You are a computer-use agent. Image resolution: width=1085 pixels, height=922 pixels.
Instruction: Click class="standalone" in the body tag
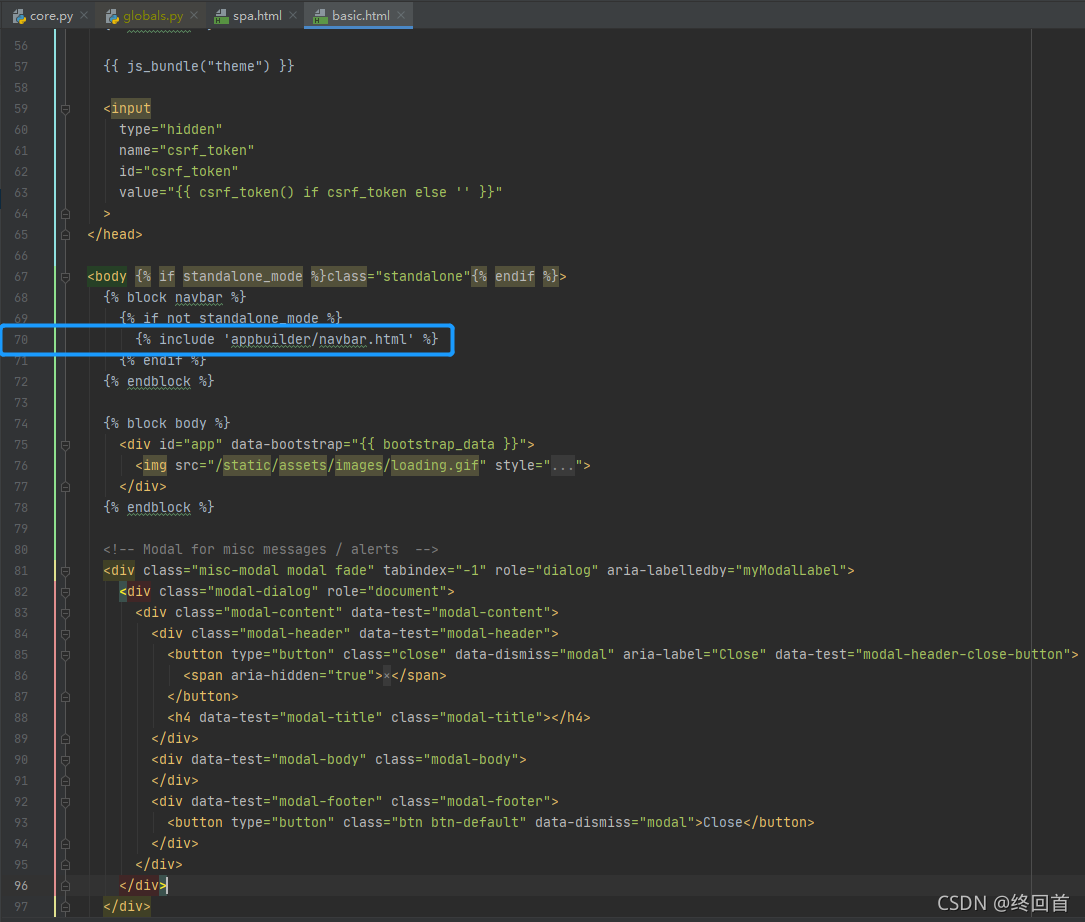(x=399, y=276)
